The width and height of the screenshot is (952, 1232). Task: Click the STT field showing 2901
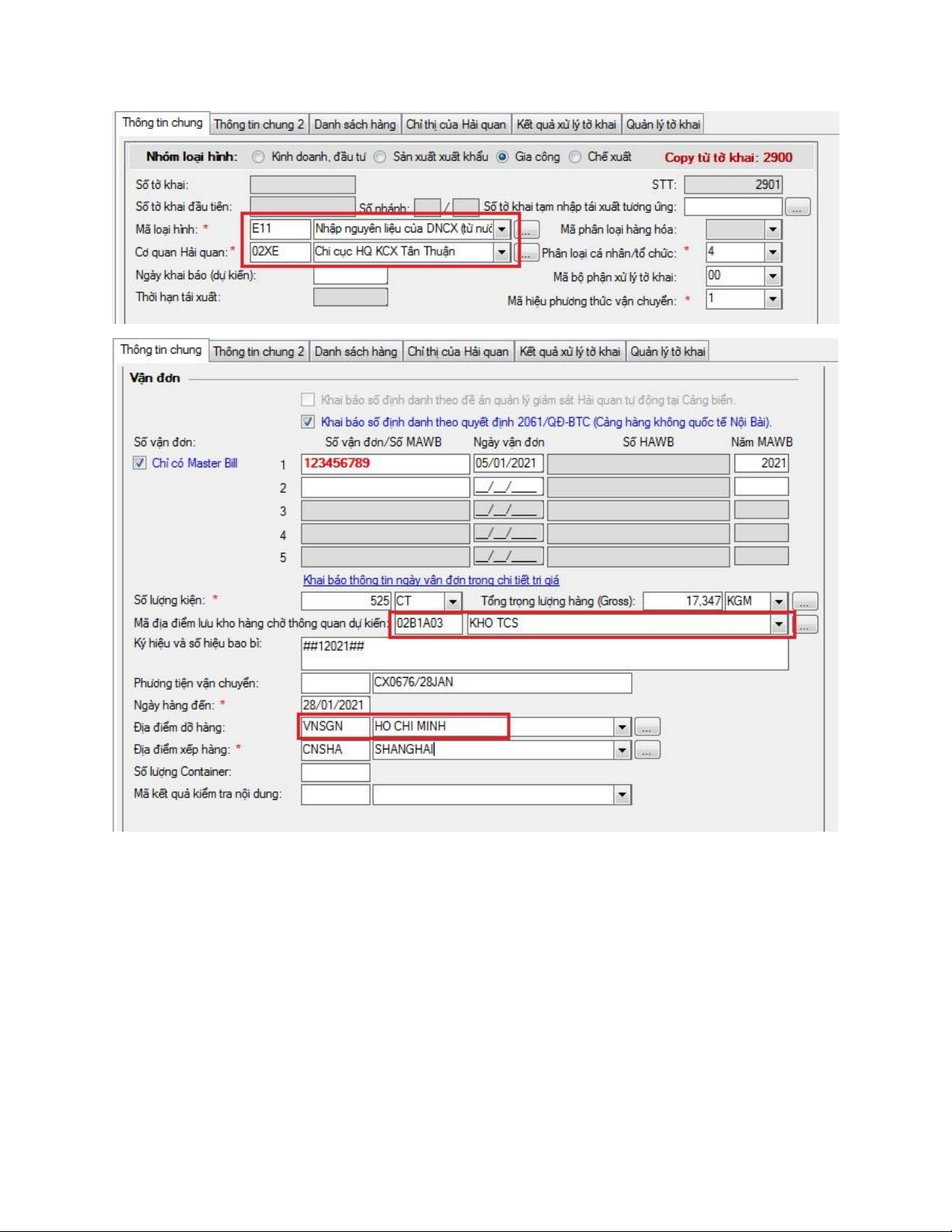[733, 185]
